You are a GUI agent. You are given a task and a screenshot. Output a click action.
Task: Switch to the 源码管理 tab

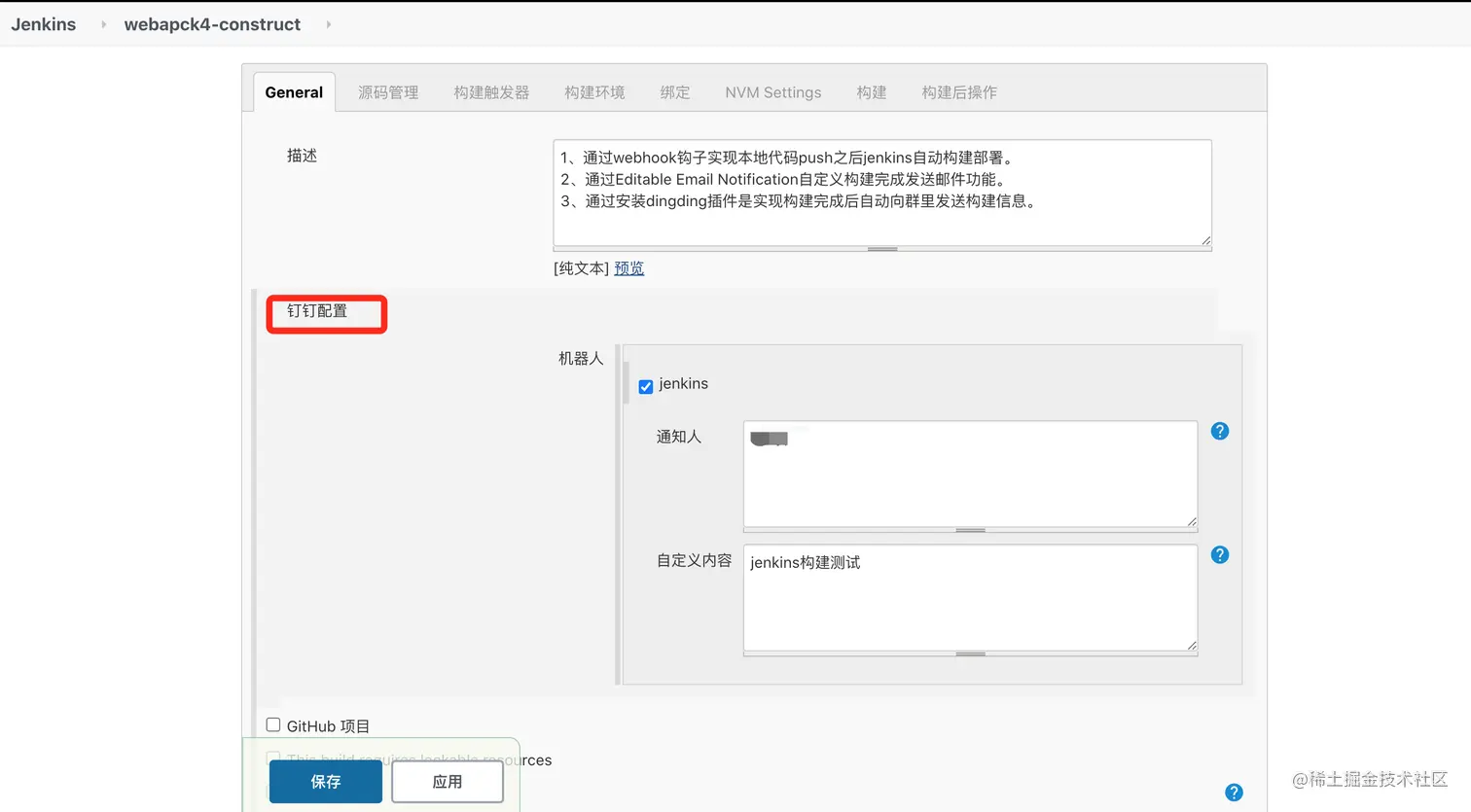click(x=388, y=92)
